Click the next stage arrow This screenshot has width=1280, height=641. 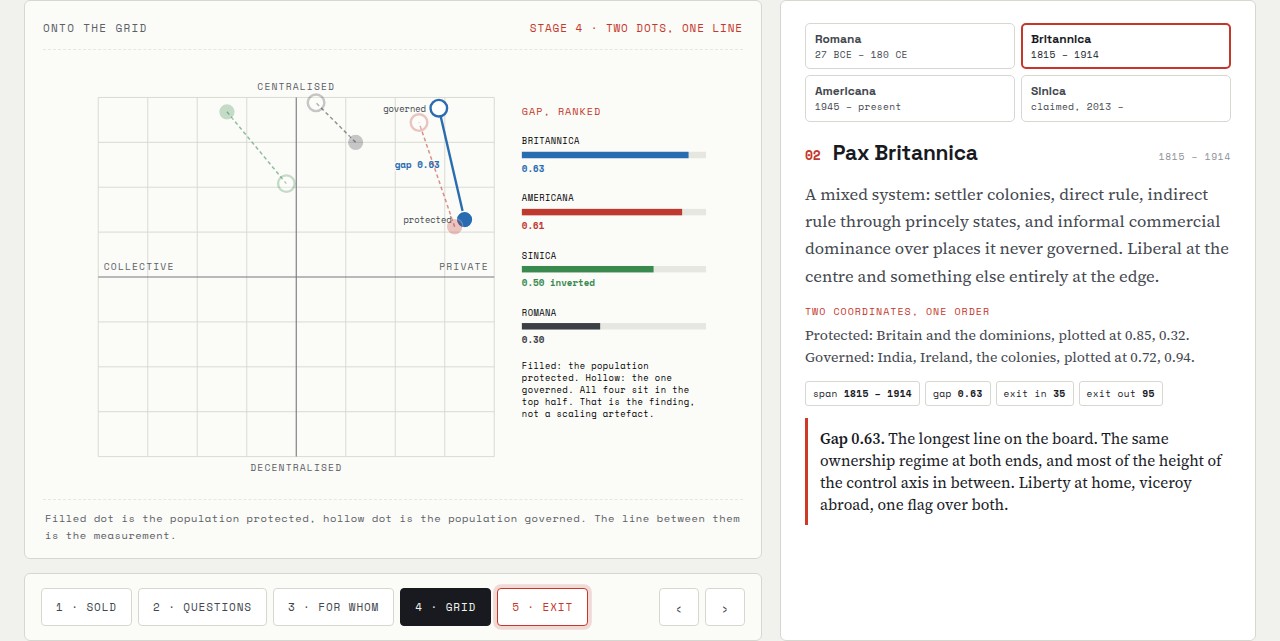[x=725, y=607]
